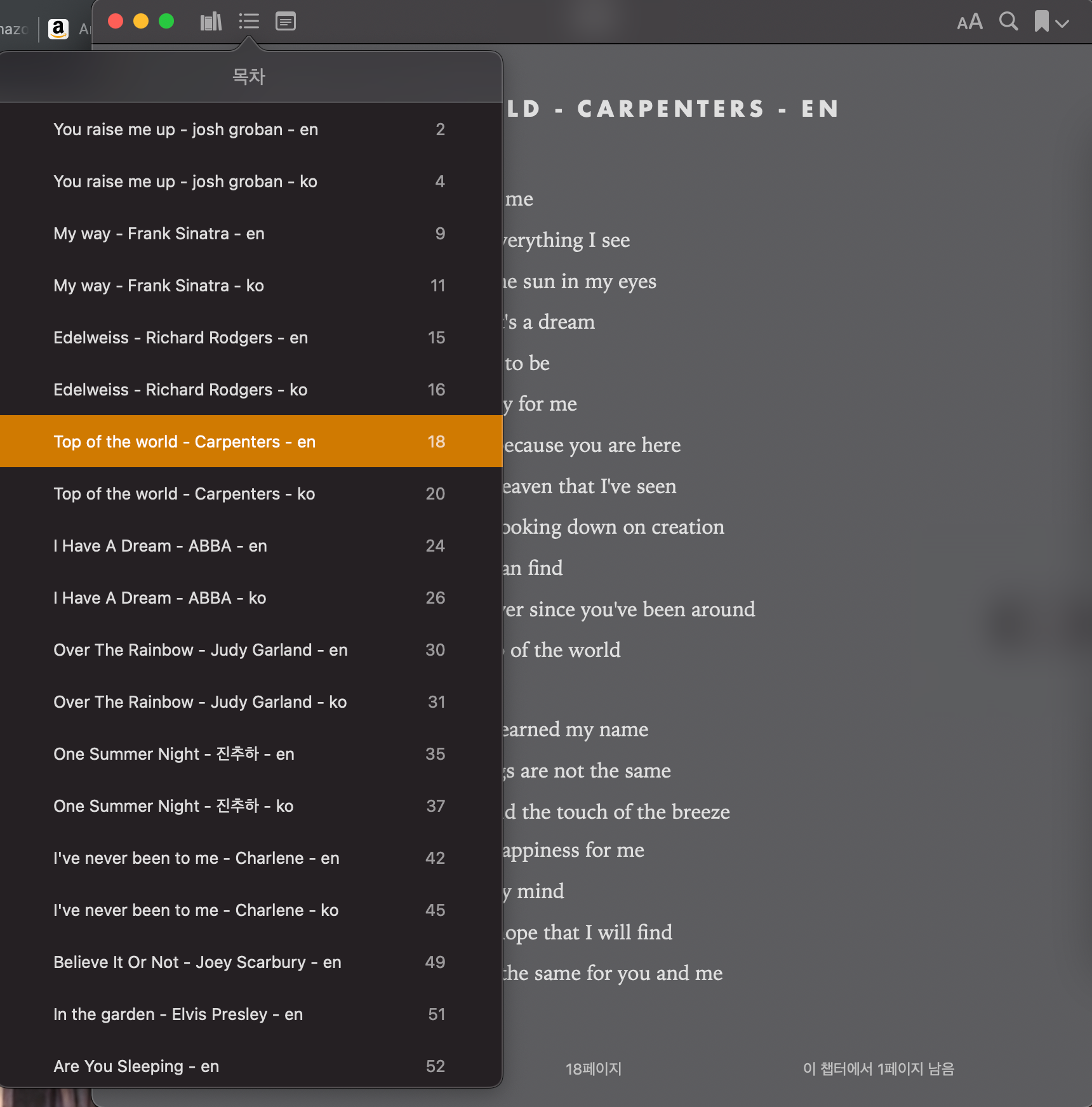Open I've never been to me - Charlene - ko
Image resolution: width=1092 pixels, height=1107 pixels.
tap(251, 910)
